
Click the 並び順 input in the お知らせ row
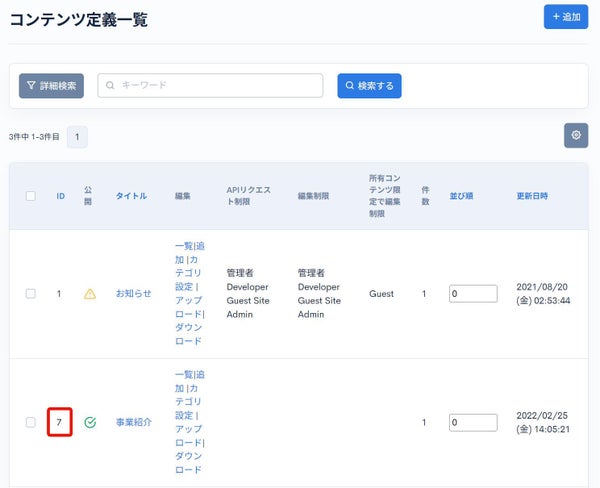(x=473, y=294)
